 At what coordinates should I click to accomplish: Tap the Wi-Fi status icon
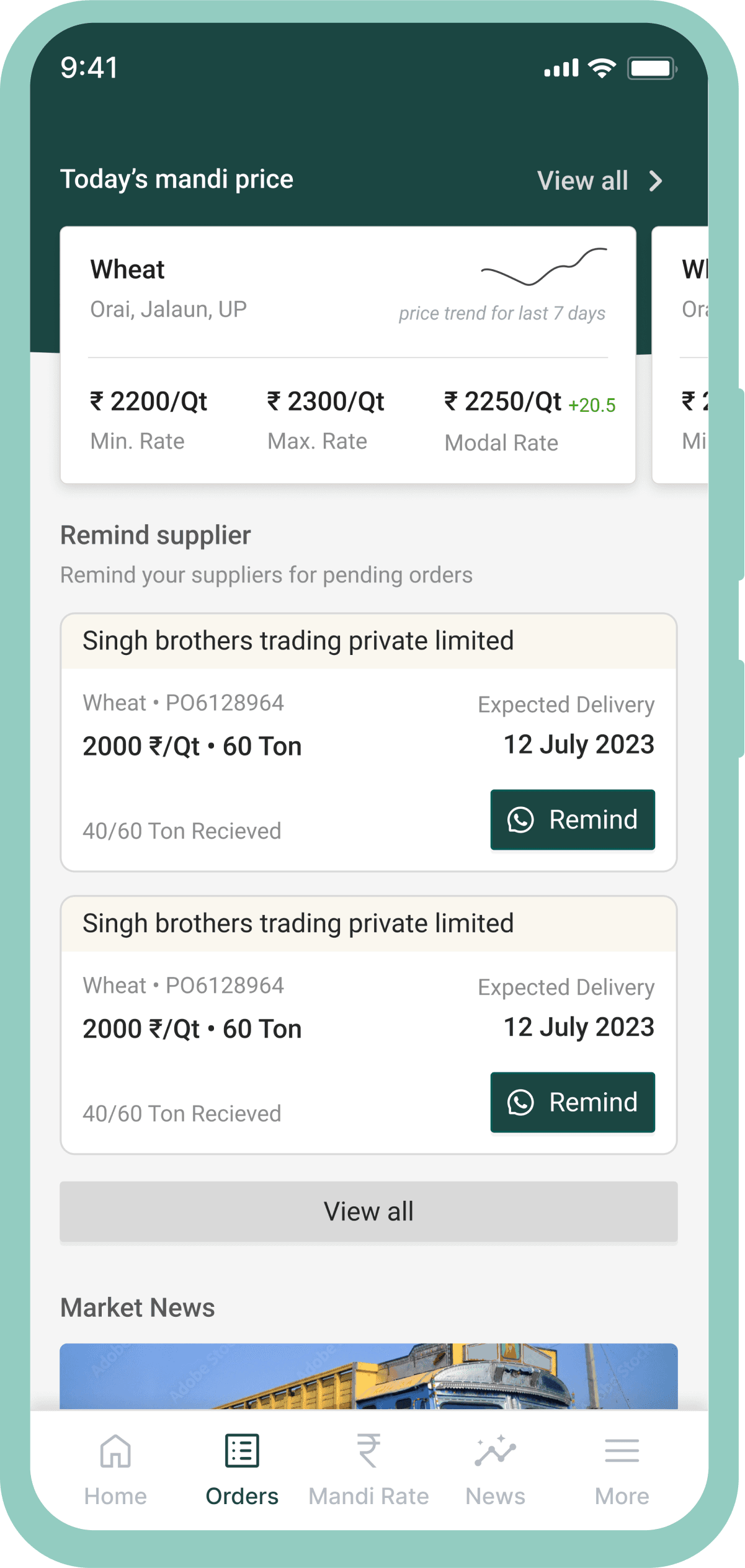[x=602, y=68]
